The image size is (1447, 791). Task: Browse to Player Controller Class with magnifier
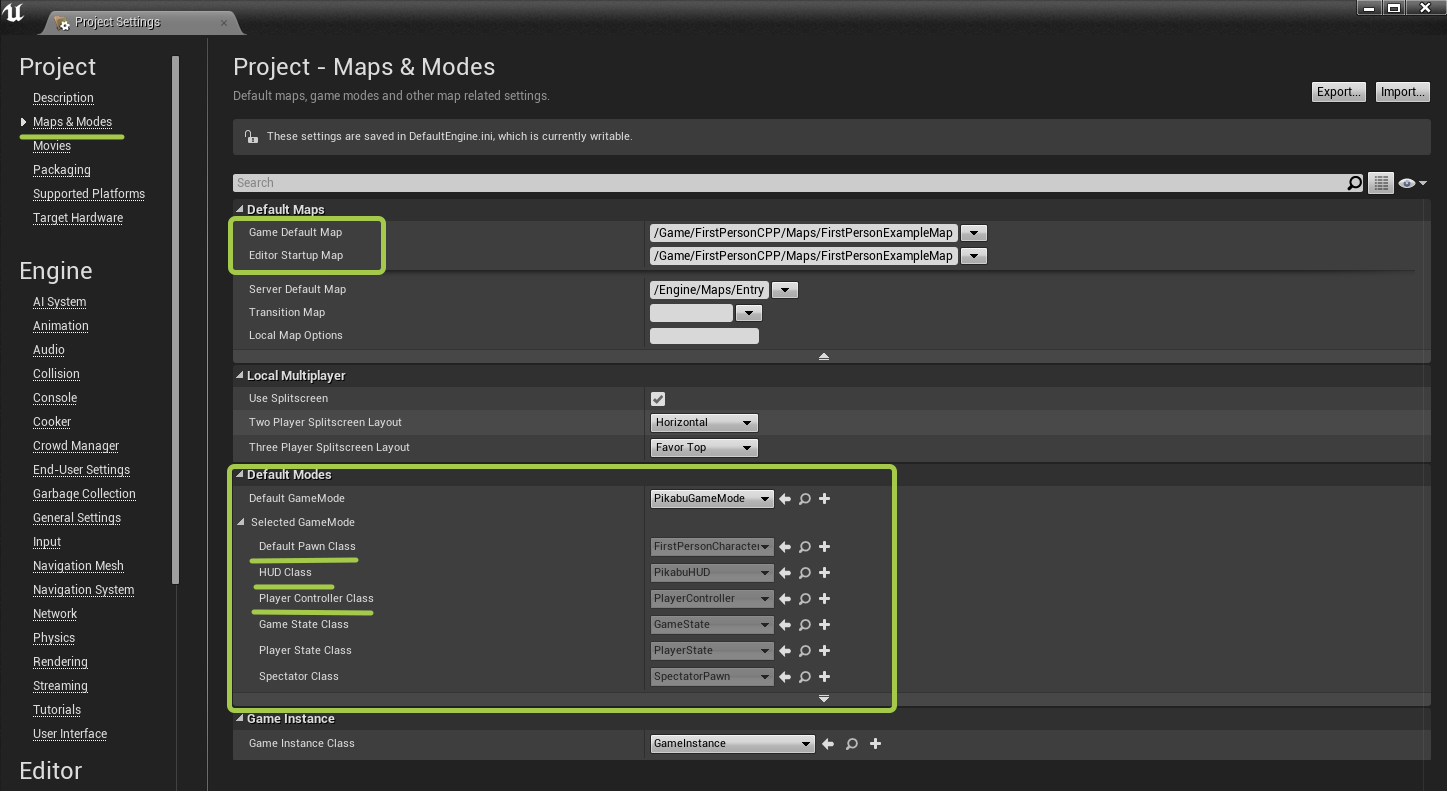coord(804,599)
